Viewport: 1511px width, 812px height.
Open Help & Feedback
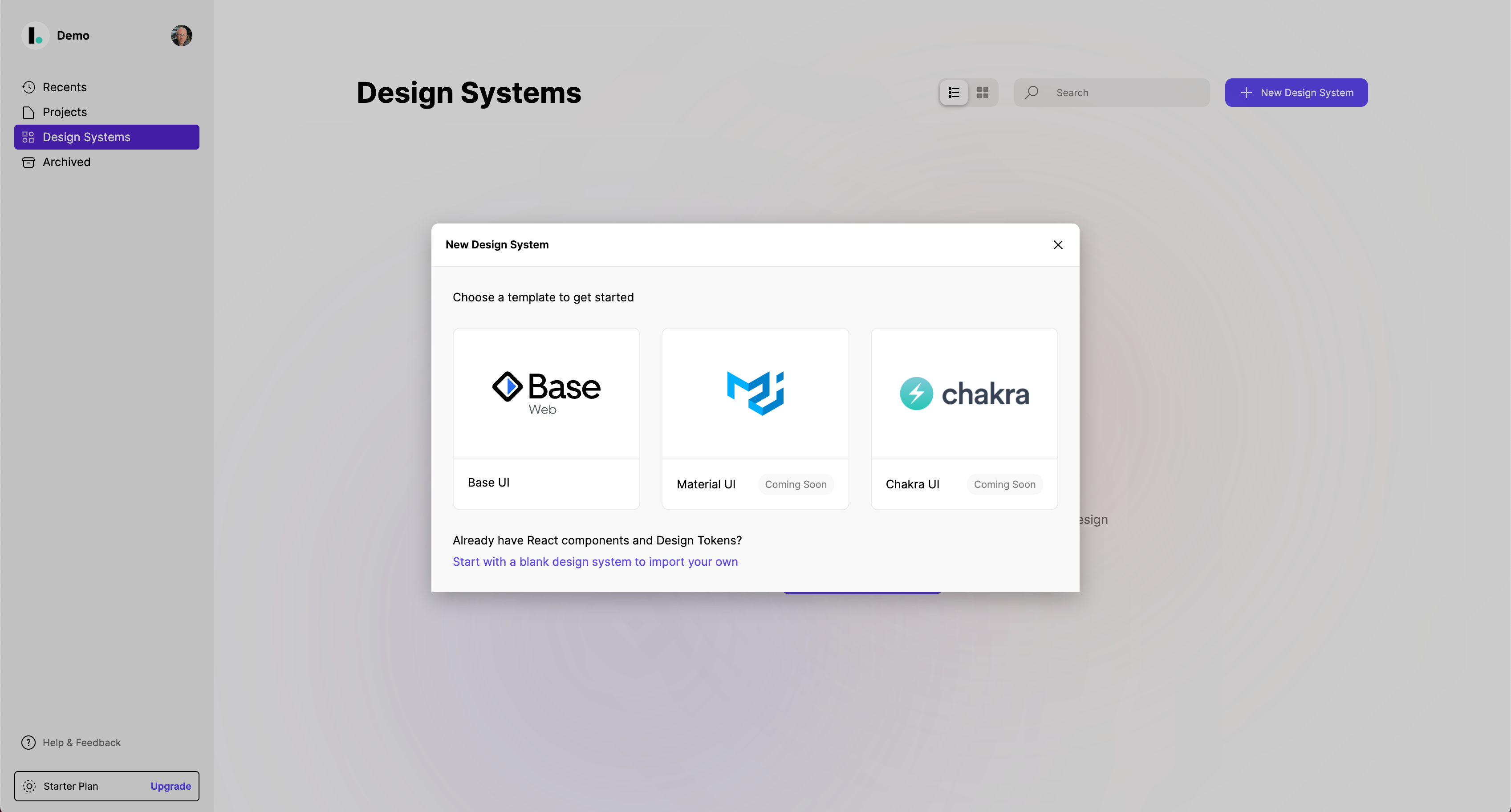71,742
